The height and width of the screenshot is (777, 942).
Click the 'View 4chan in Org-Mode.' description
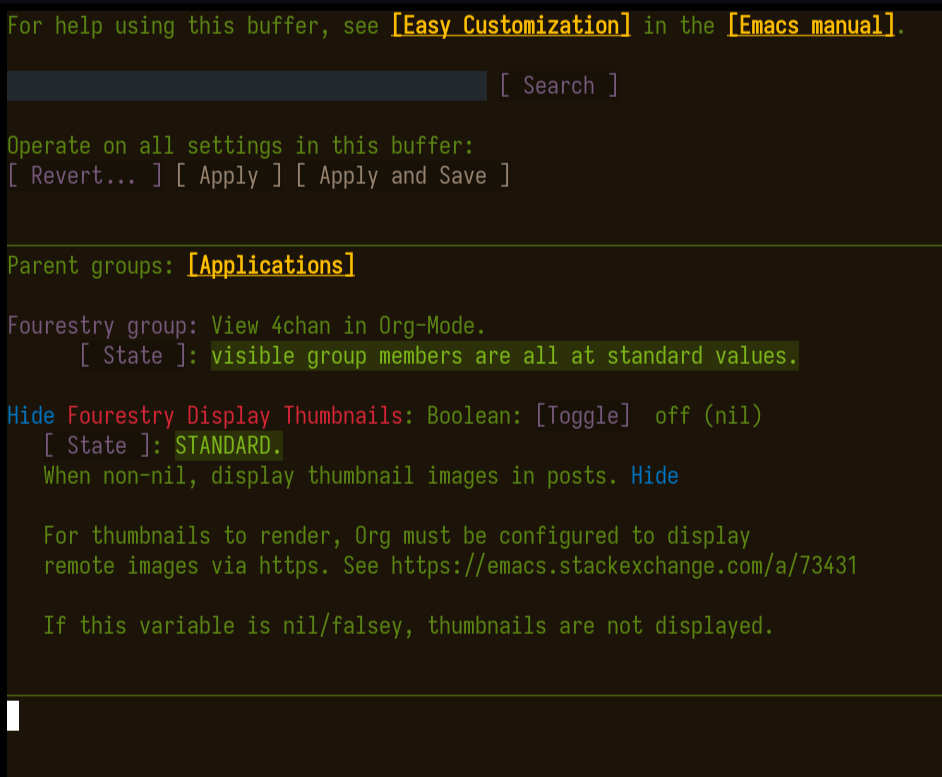348,326
